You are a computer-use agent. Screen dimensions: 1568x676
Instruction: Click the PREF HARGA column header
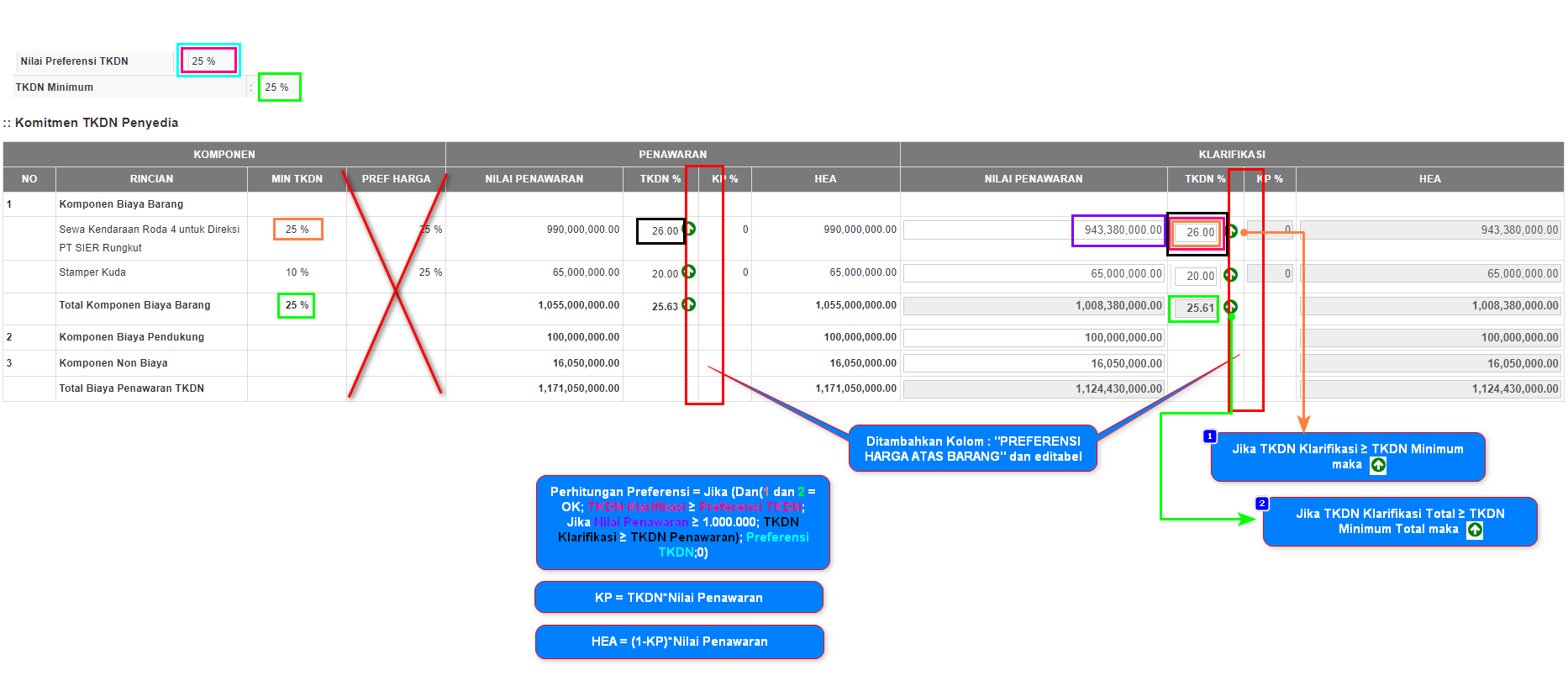396,179
